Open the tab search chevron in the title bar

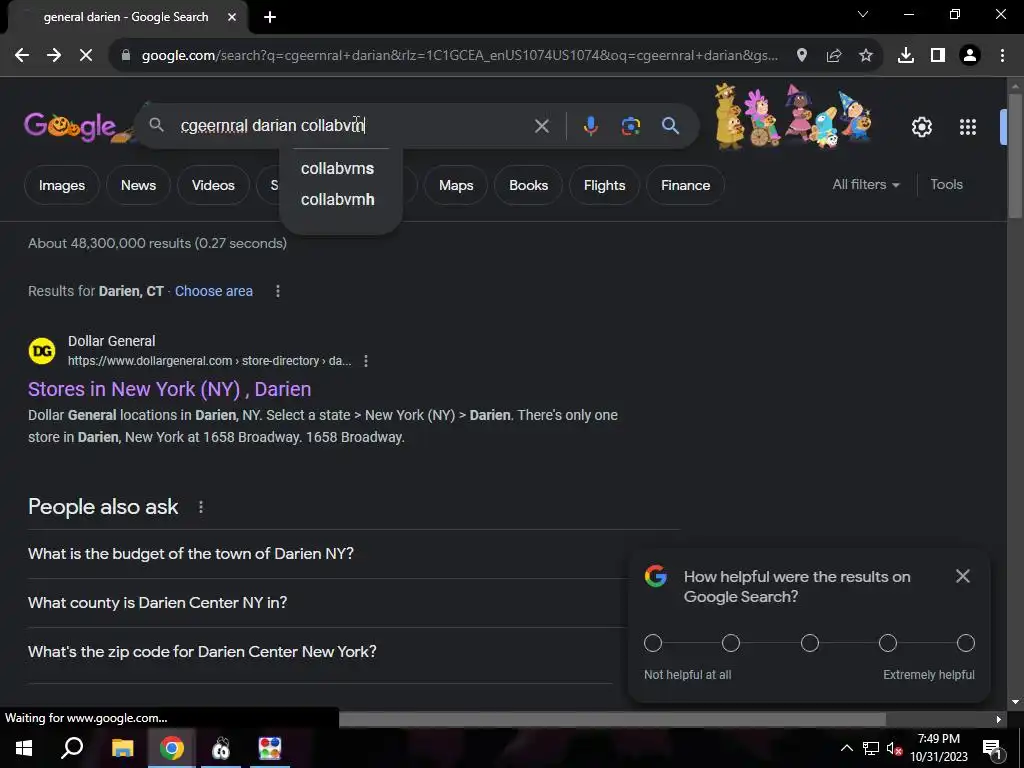pyautogui.click(x=863, y=14)
